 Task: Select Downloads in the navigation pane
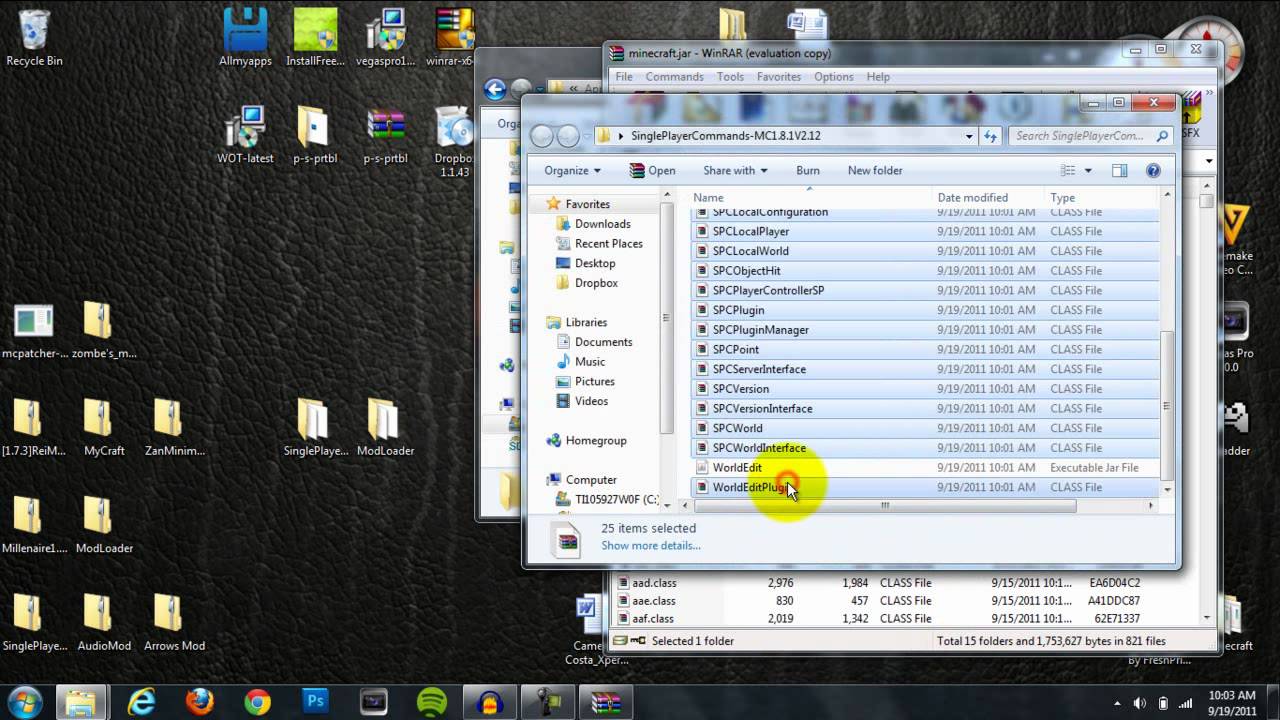[602, 224]
